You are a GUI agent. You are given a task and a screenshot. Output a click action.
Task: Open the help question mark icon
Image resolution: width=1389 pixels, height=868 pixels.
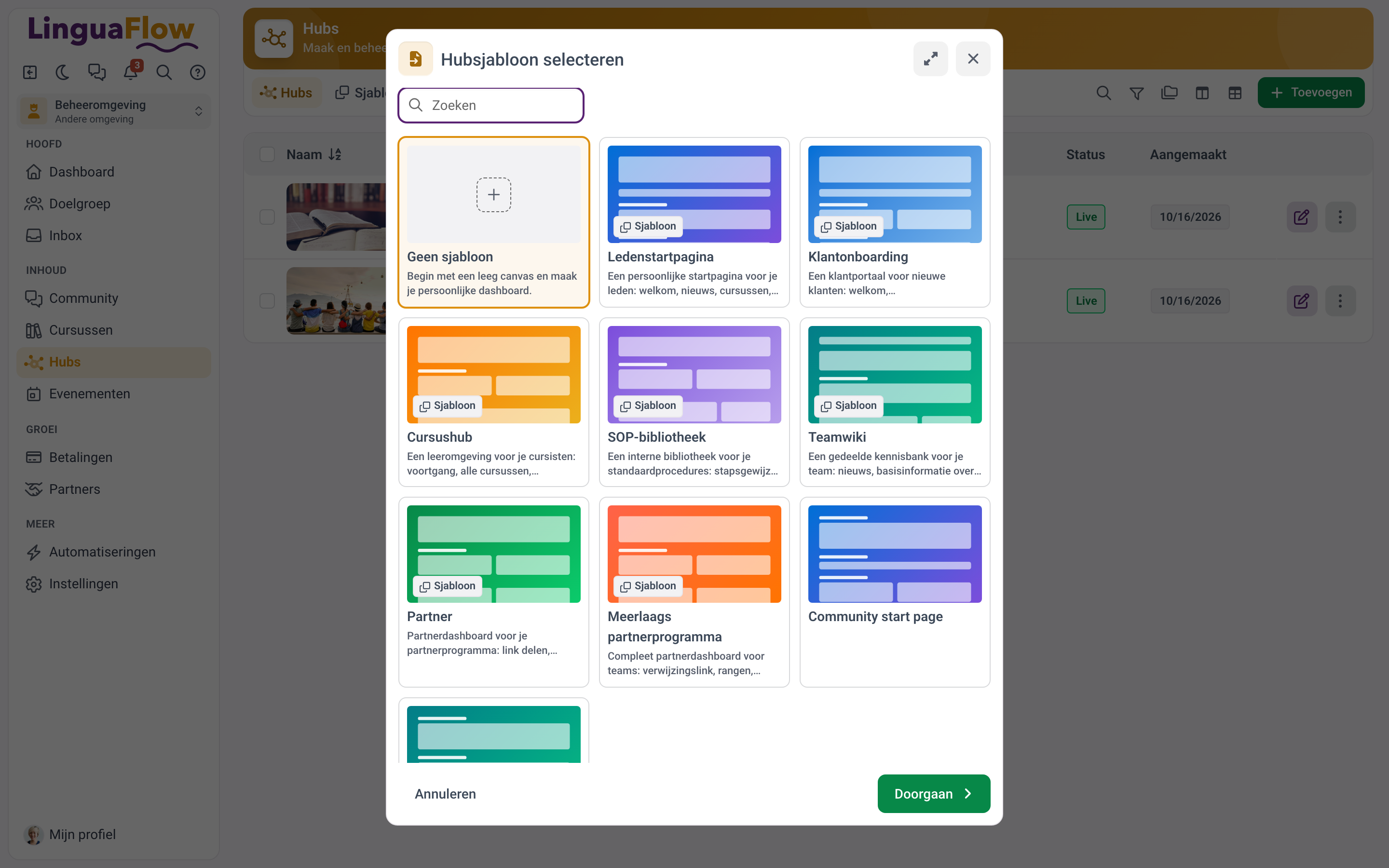[x=197, y=72]
